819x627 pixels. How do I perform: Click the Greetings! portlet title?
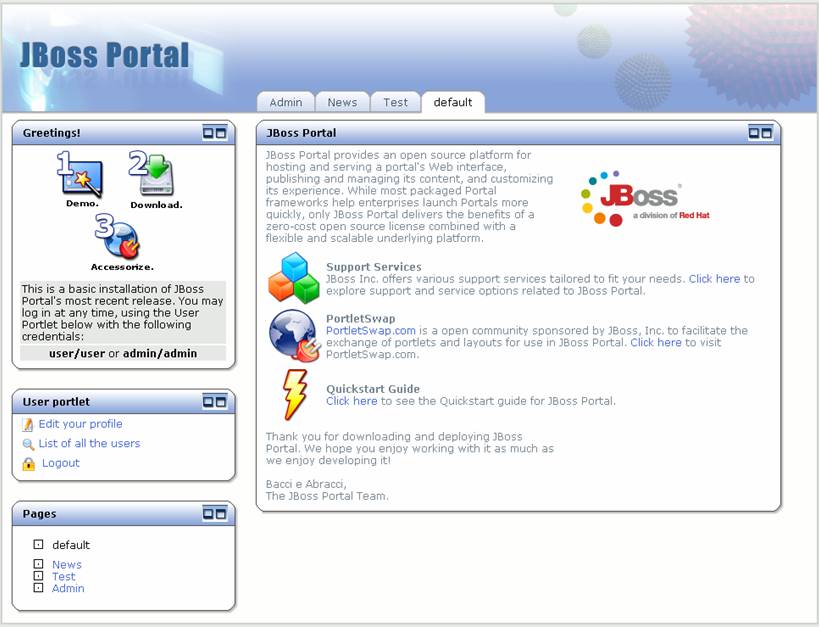tap(52, 133)
